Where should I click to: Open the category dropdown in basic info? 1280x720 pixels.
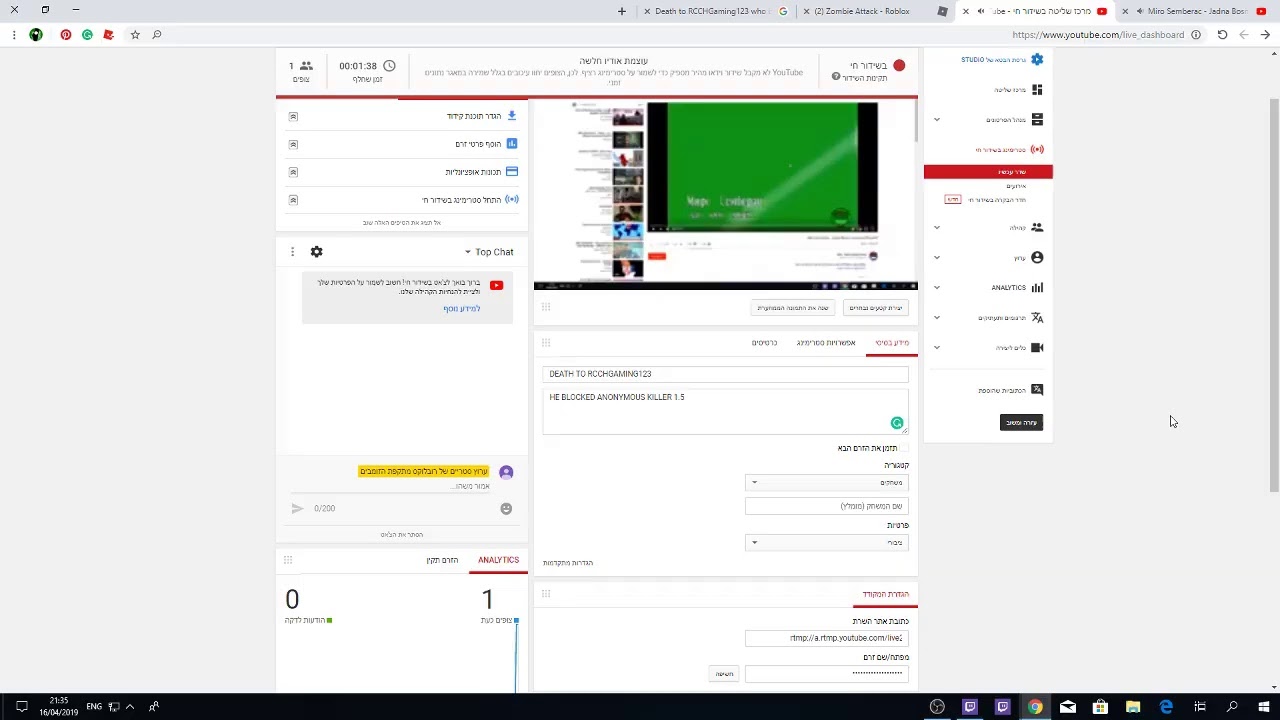point(826,483)
